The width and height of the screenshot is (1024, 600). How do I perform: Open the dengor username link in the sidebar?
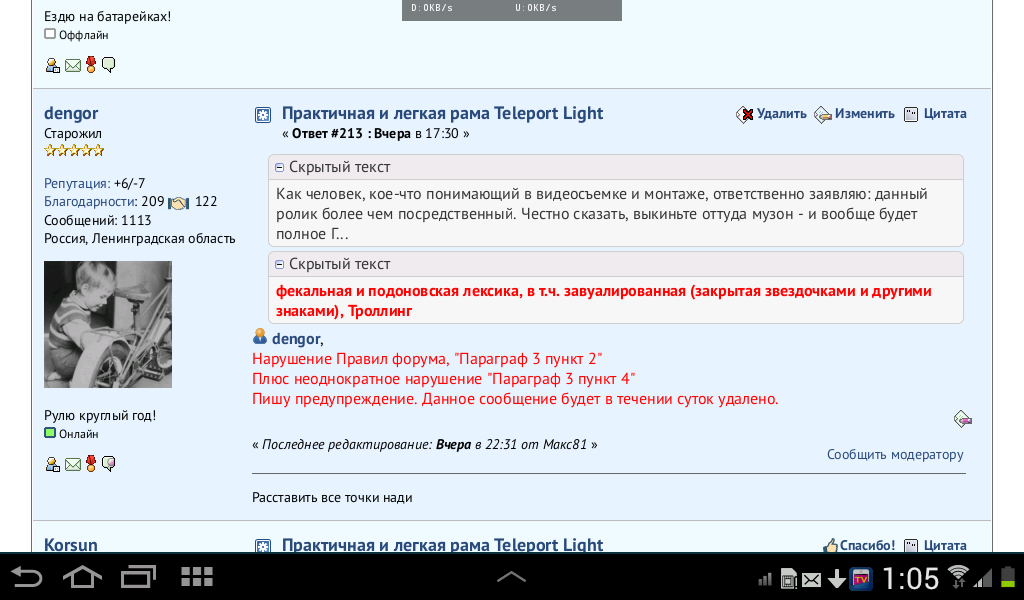(x=71, y=114)
